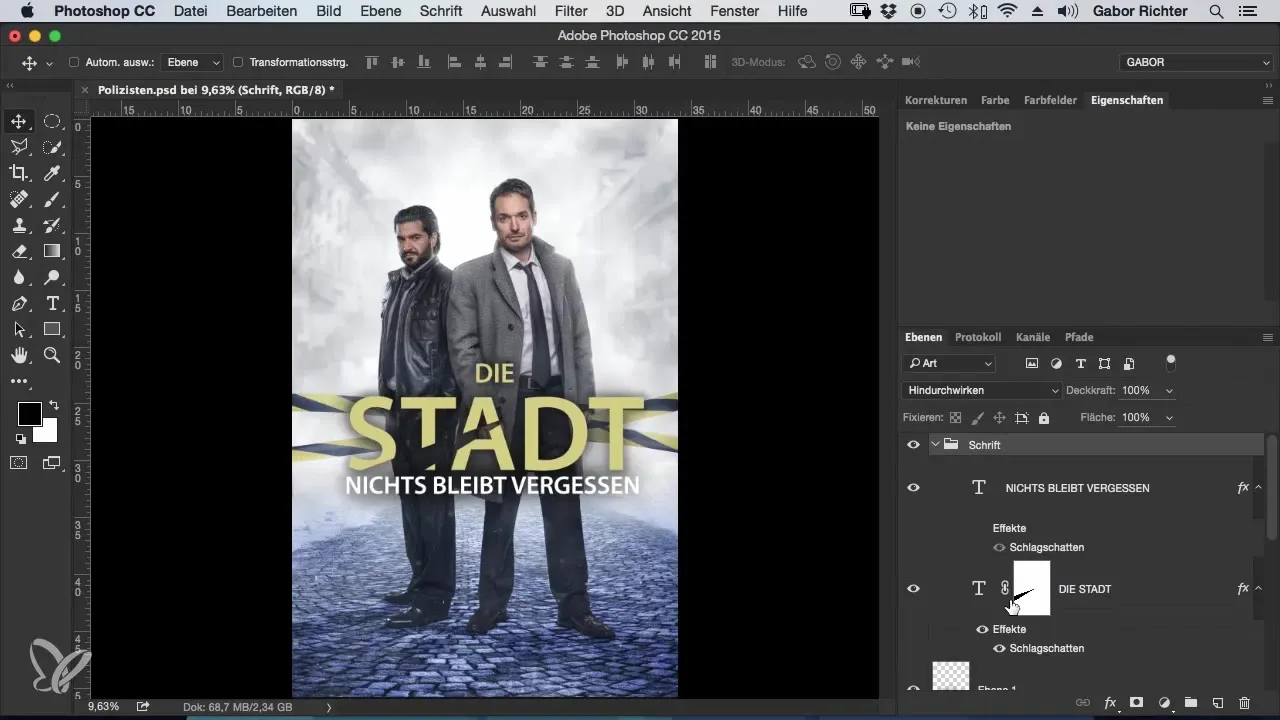Viewport: 1280px width, 720px height.
Task: Lock all attributes padlock icon
Action: [1044, 418]
